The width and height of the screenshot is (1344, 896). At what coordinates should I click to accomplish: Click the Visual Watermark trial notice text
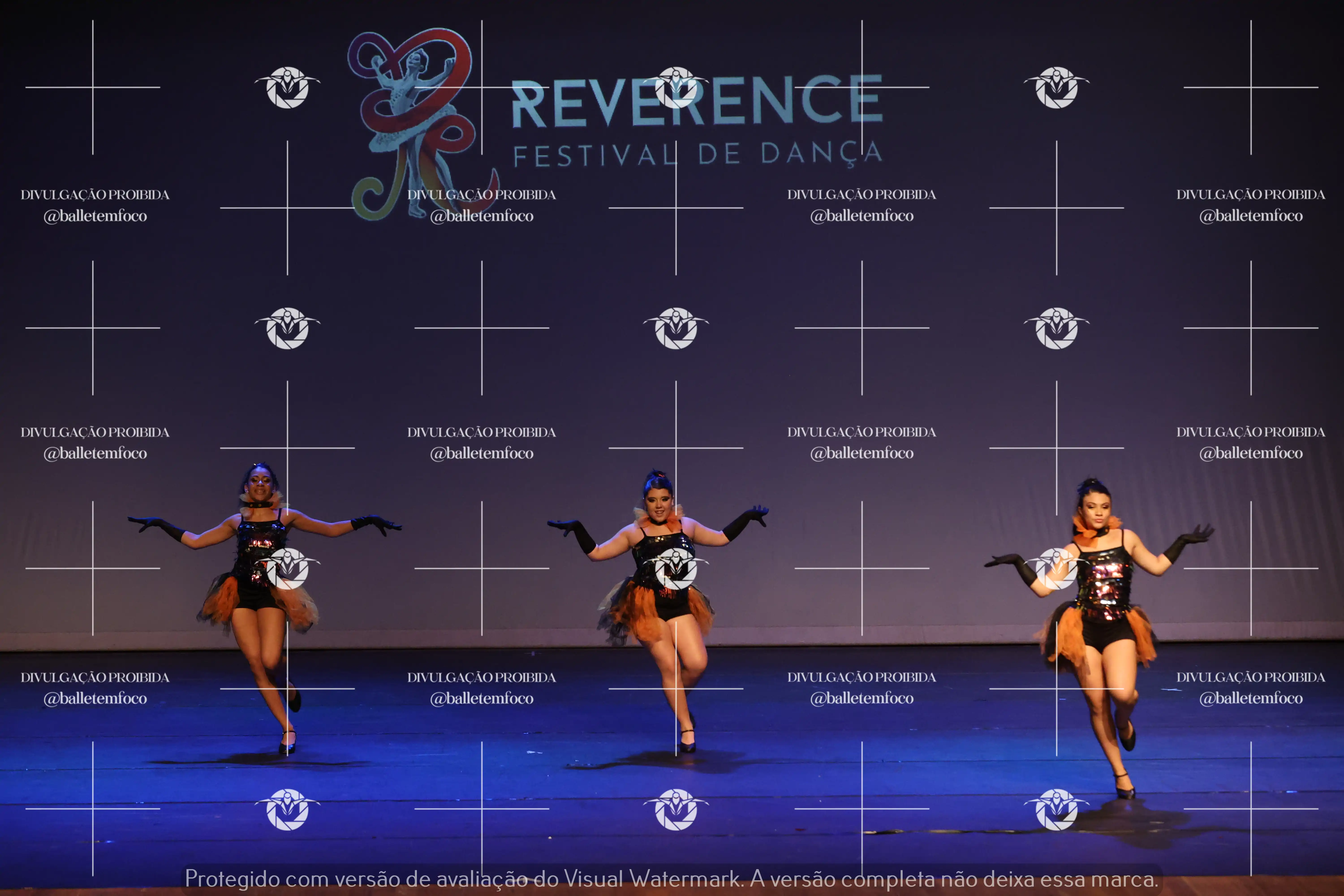[x=671, y=879]
